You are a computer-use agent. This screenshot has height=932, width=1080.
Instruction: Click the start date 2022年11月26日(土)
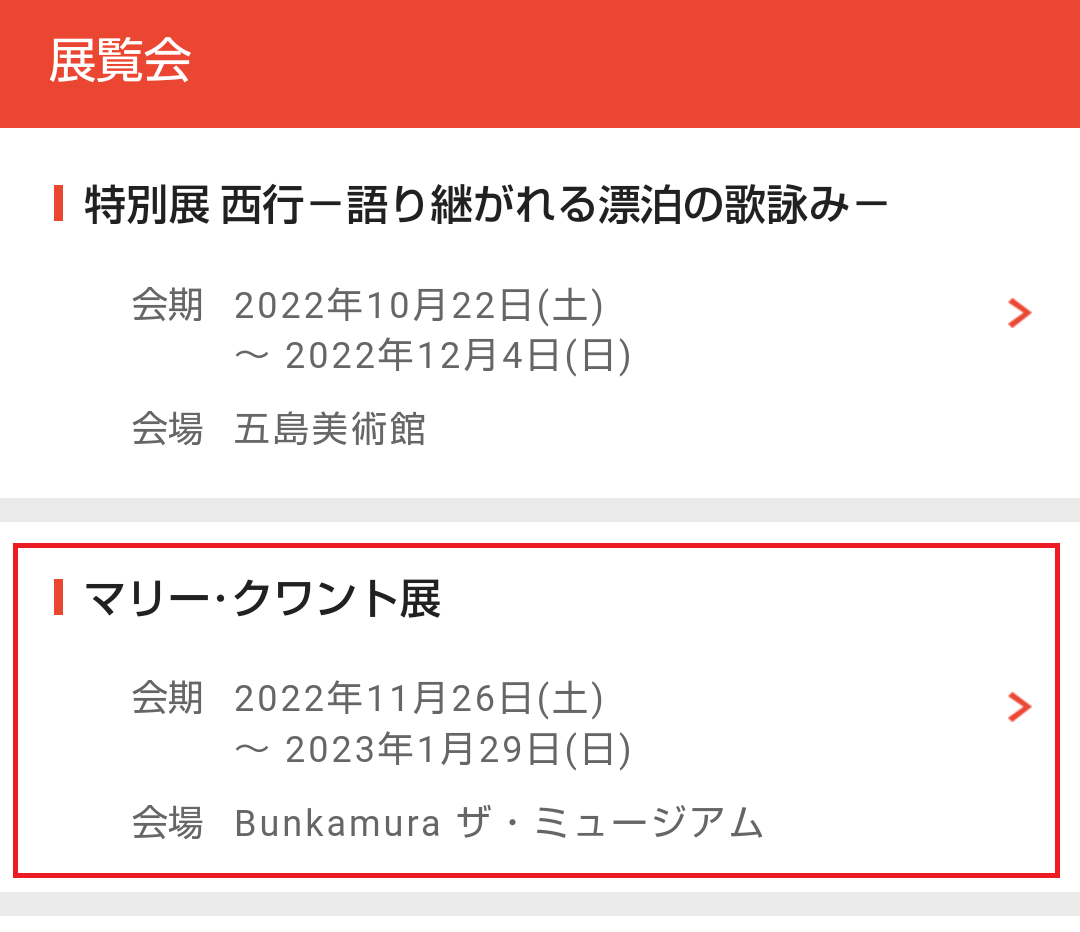[419, 700]
